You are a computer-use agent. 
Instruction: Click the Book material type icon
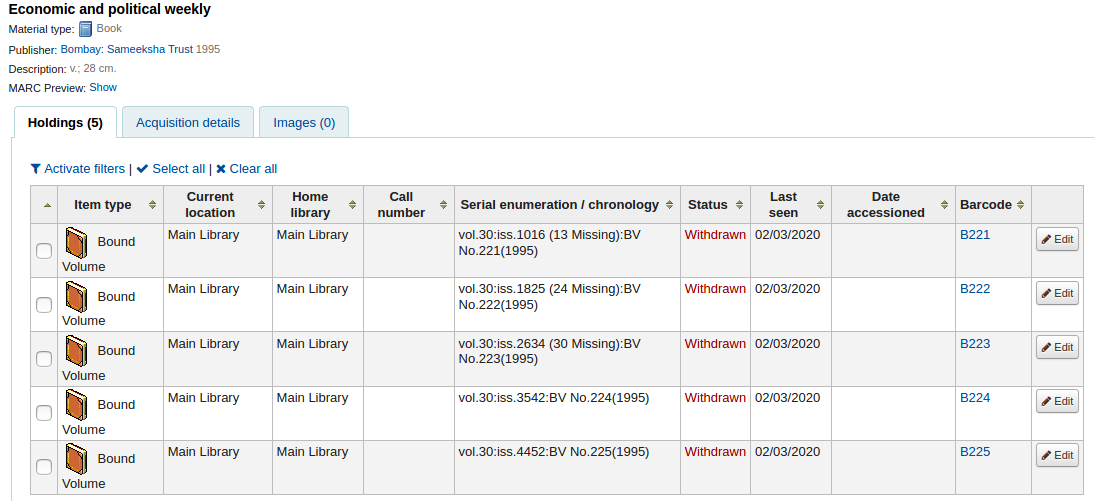(85, 29)
